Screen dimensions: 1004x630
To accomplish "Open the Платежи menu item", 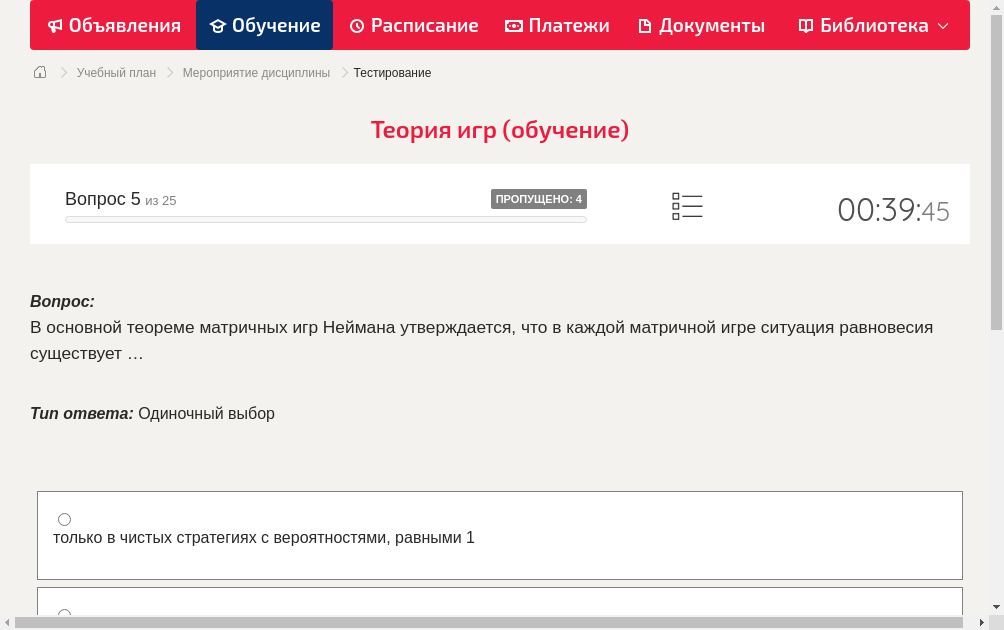I will 568,26.
